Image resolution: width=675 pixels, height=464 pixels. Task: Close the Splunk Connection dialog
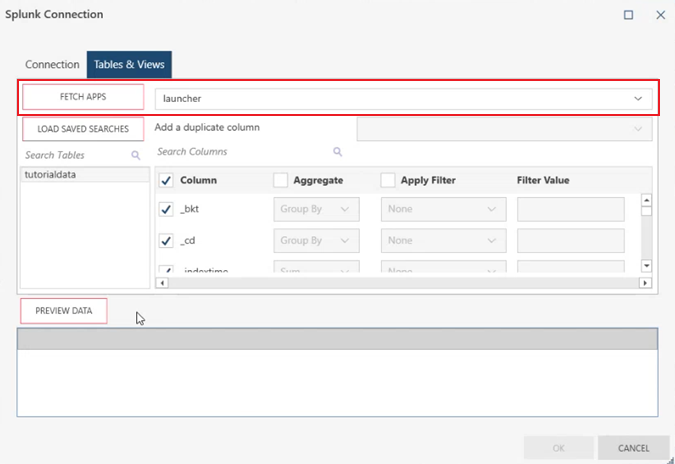pyautogui.click(x=660, y=15)
